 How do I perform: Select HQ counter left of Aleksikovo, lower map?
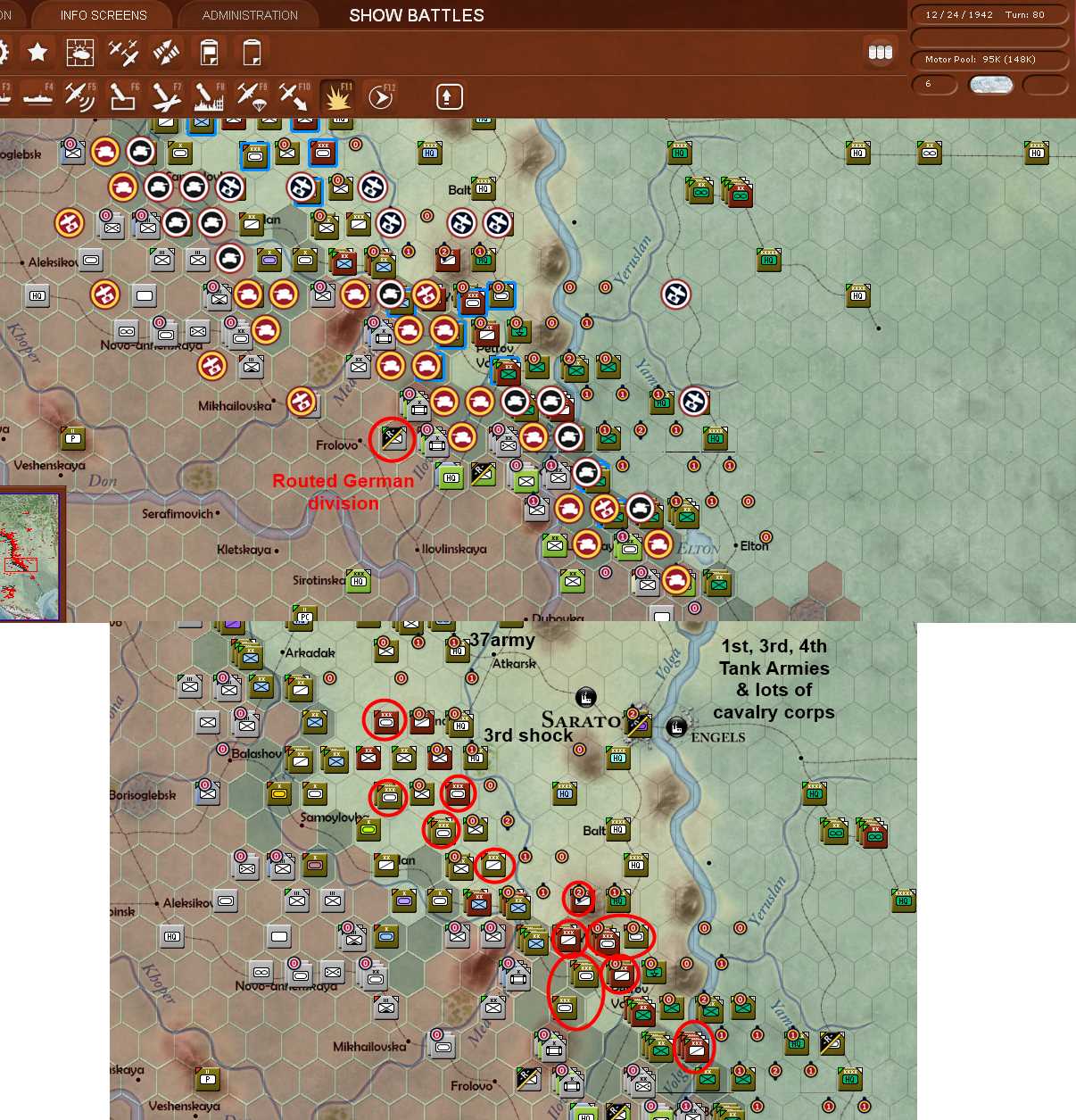coord(171,936)
